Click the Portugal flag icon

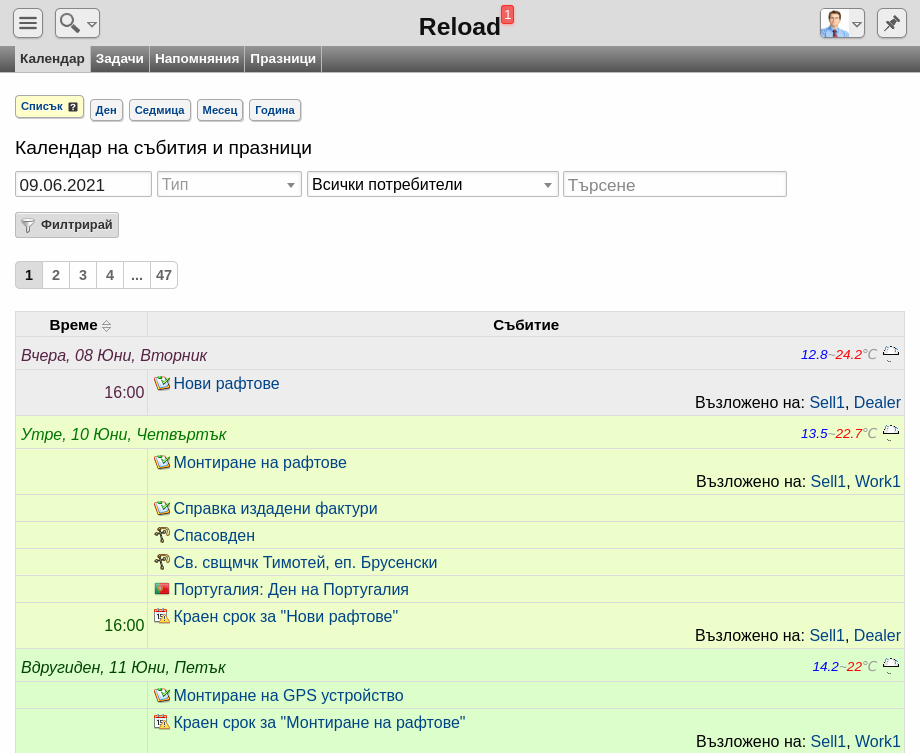pyautogui.click(x=162, y=589)
